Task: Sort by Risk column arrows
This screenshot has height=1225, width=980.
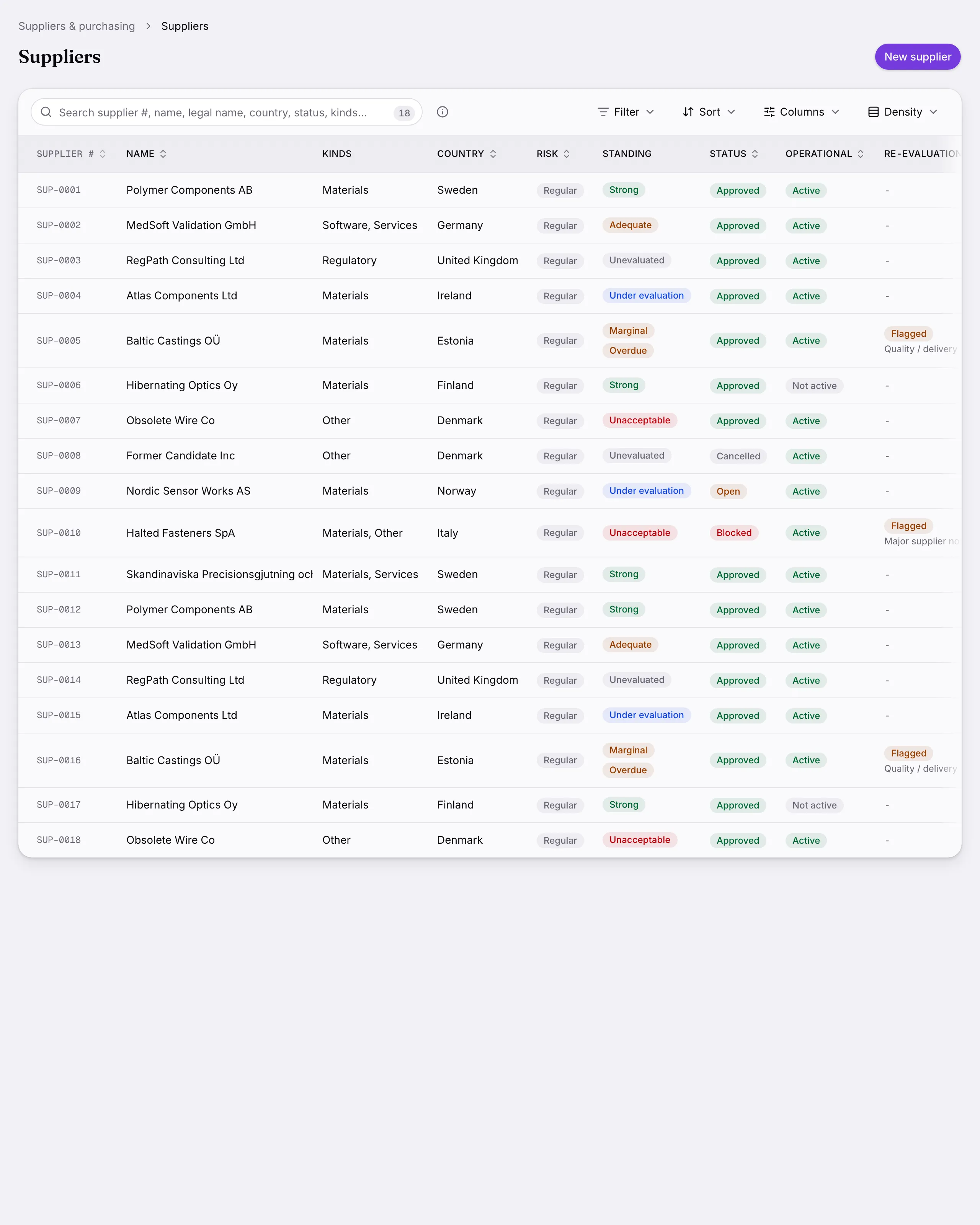Action: pyautogui.click(x=567, y=154)
